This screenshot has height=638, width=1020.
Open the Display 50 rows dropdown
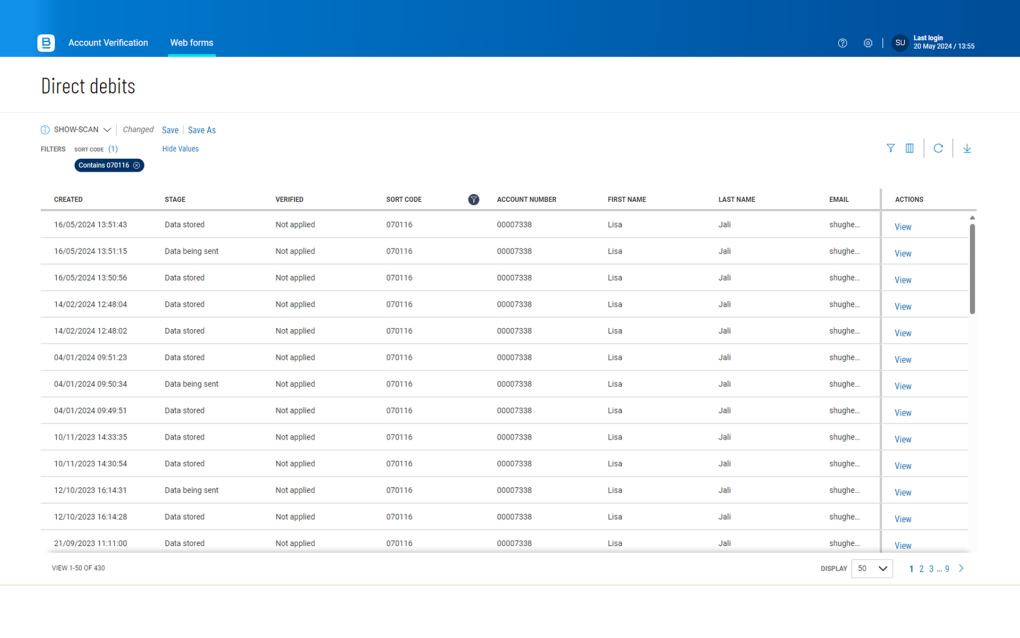click(871, 568)
